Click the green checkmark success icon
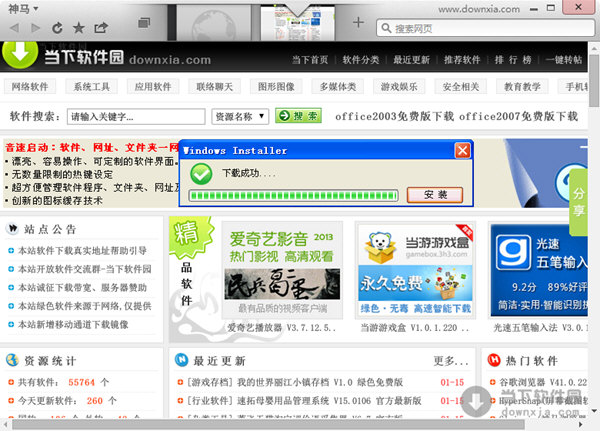Viewport: 600px width, 431px height. point(201,174)
